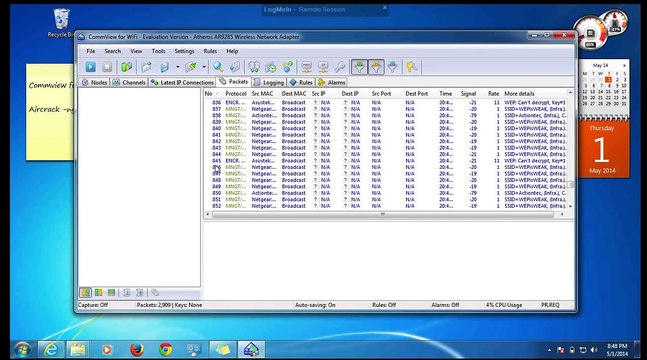Open Find with the magnifier icon
This screenshot has height=360, width=647.
[x=218, y=67]
